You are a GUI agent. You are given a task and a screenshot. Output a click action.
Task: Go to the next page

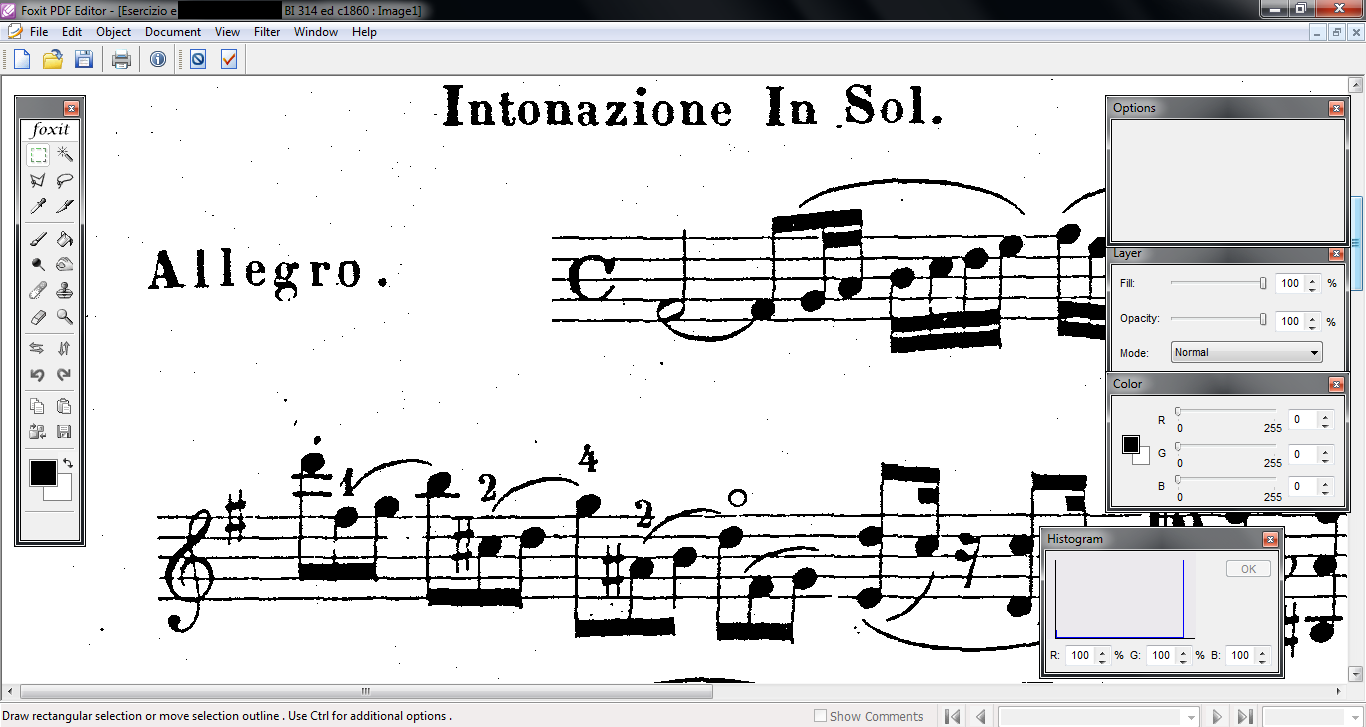pyautogui.click(x=1217, y=716)
